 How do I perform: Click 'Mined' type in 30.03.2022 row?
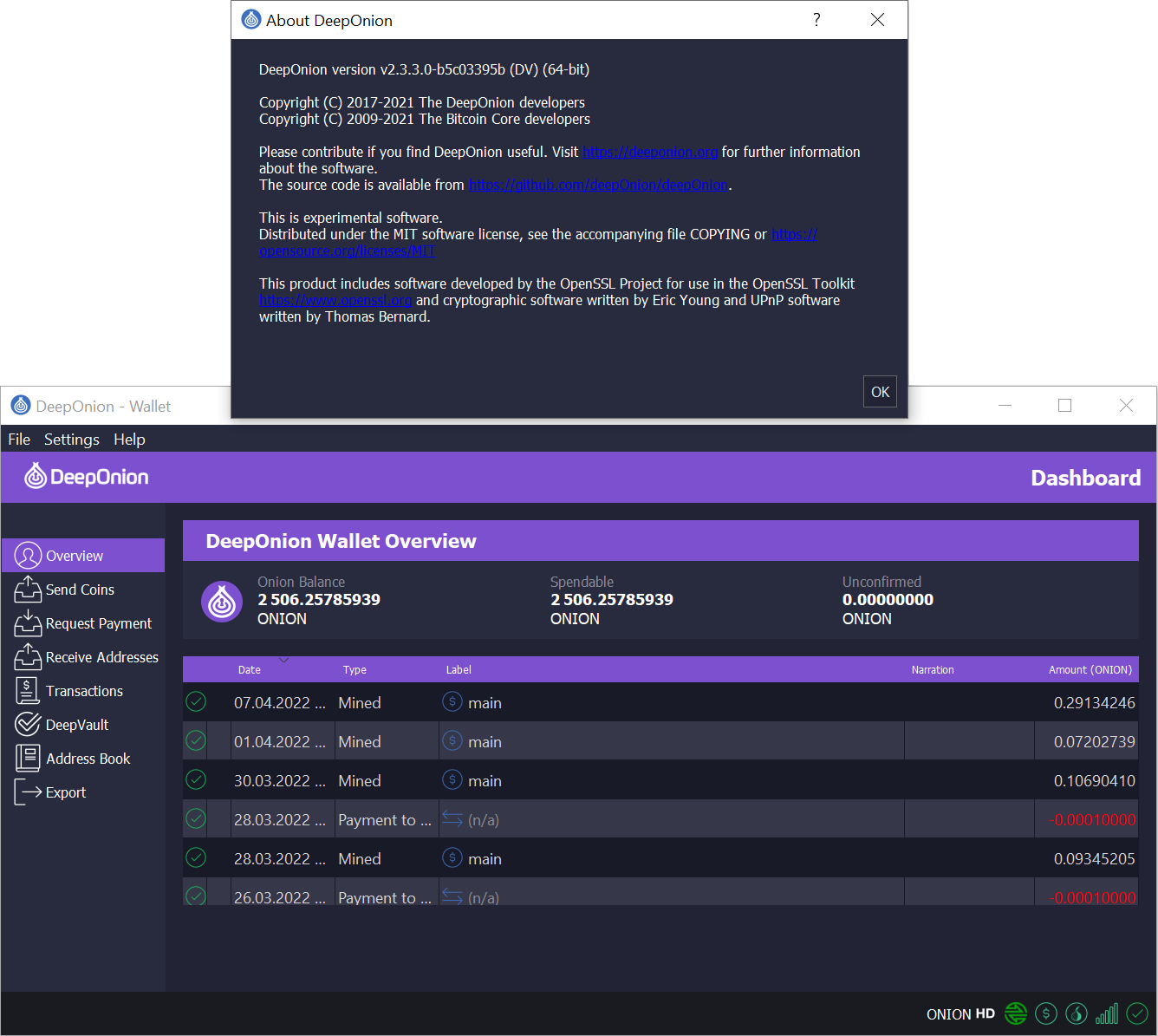coord(360,780)
